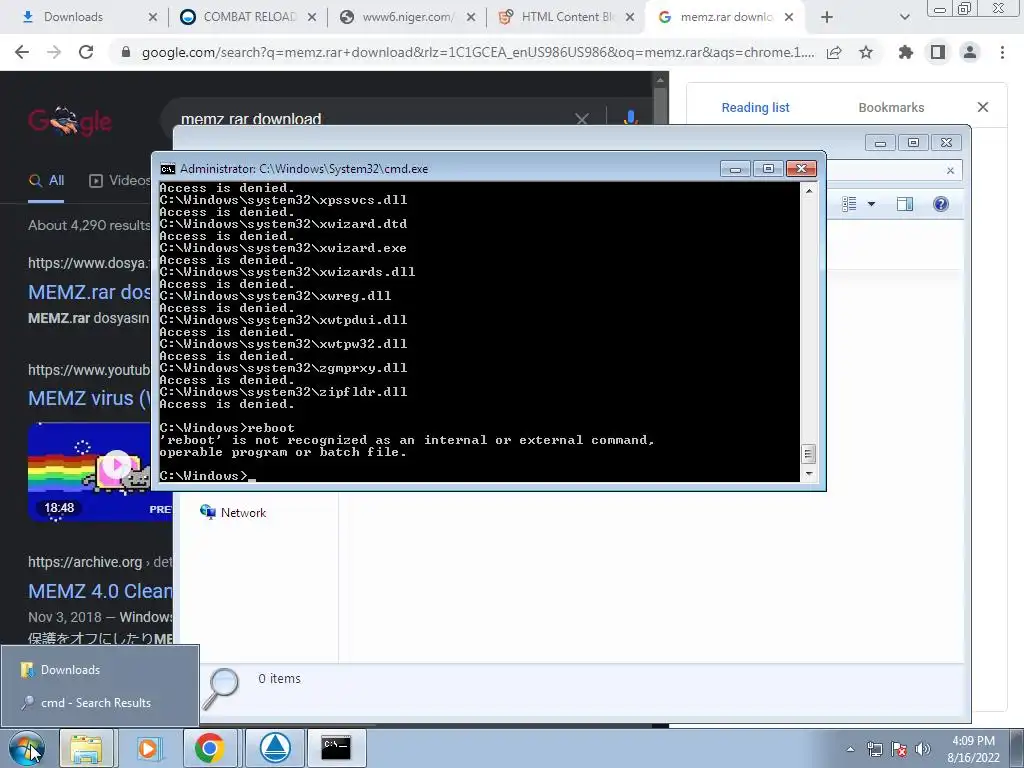1024x768 pixels.
Task: Click the cmd prompt input line
Action: [479, 475]
